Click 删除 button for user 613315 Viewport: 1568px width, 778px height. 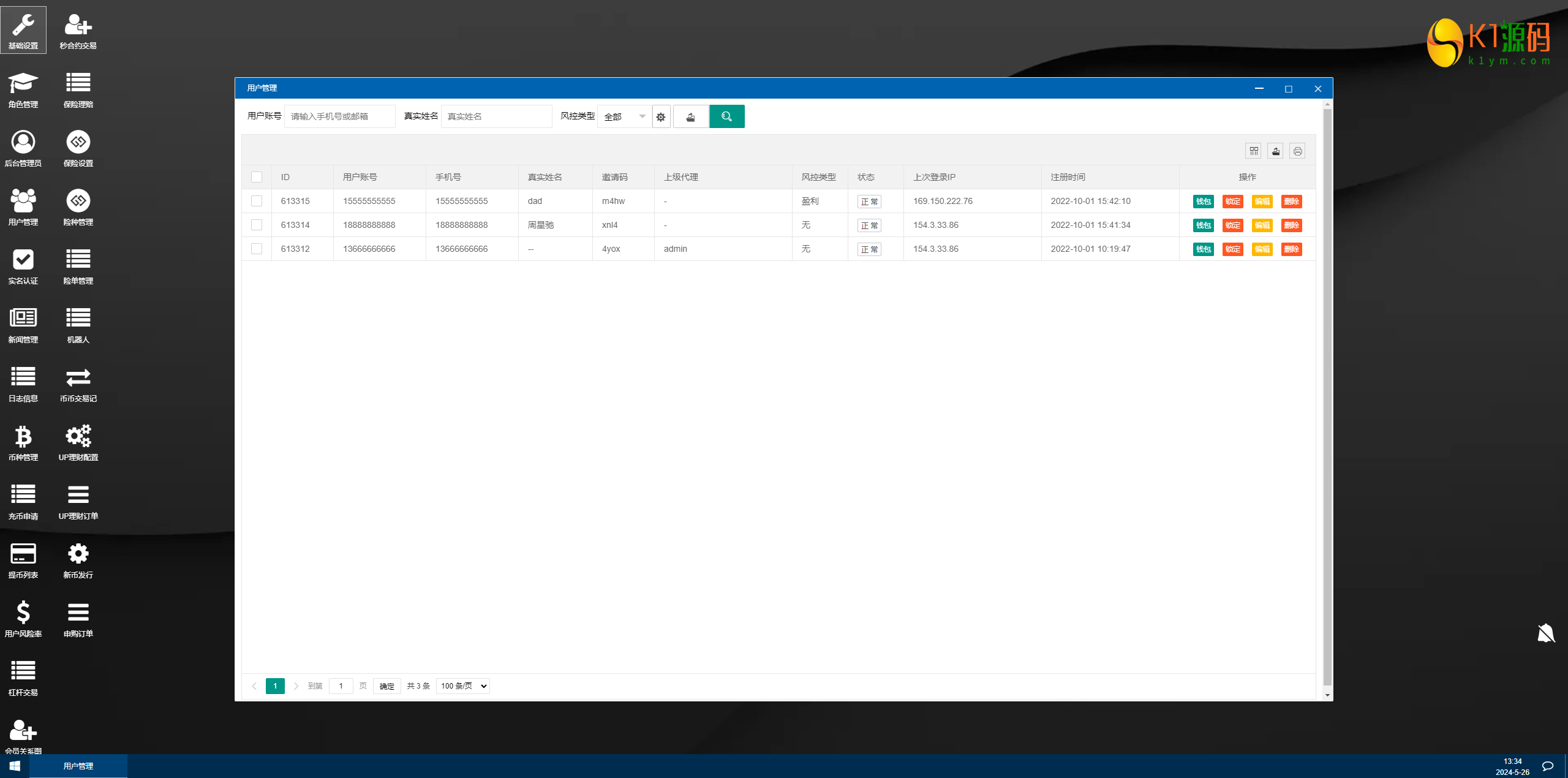click(1291, 202)
